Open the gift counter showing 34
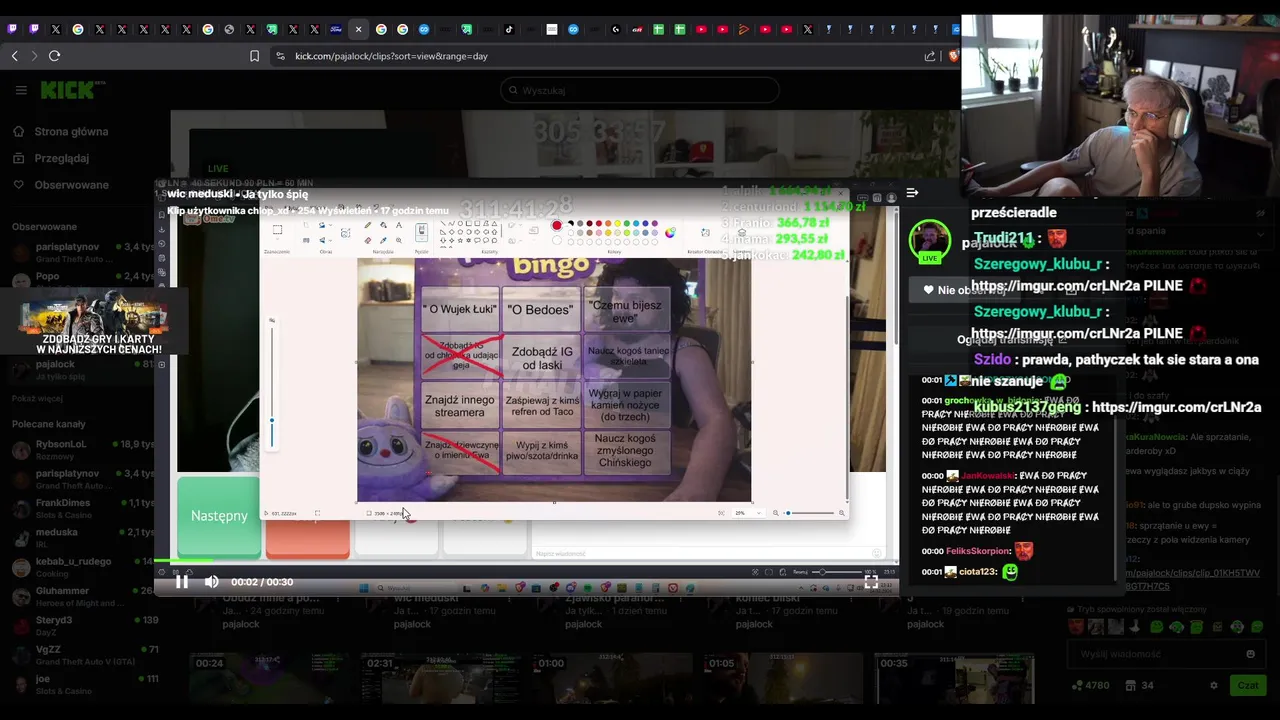Screen dimensions: 1280x720 [1139, 685]
